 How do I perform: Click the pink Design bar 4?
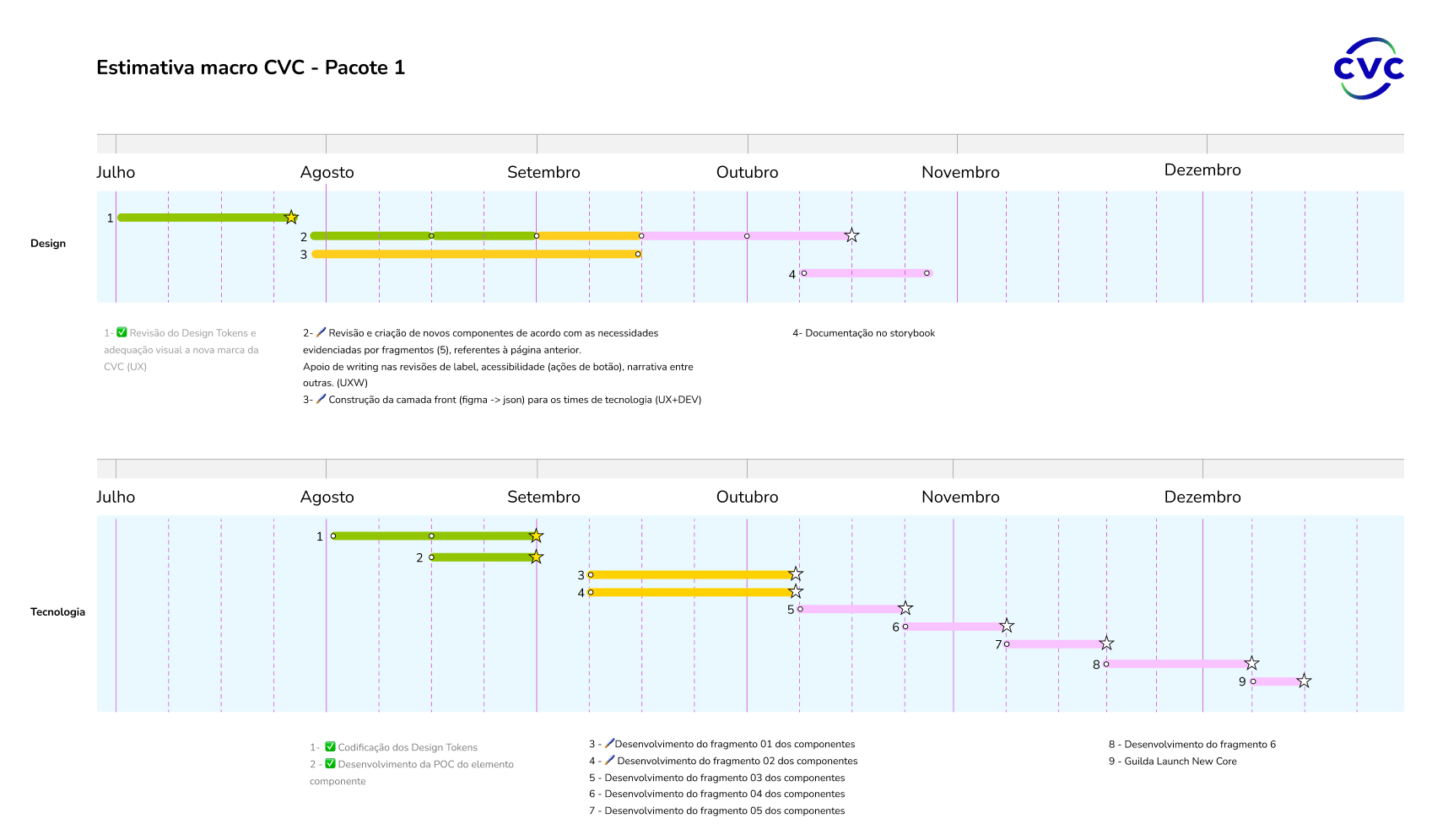(865, 273)
